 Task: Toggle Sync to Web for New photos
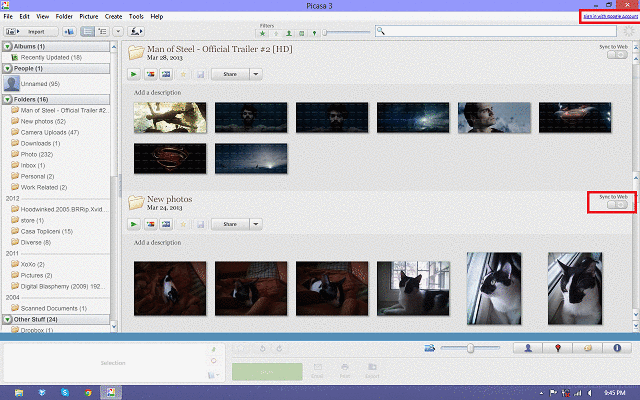617,204
